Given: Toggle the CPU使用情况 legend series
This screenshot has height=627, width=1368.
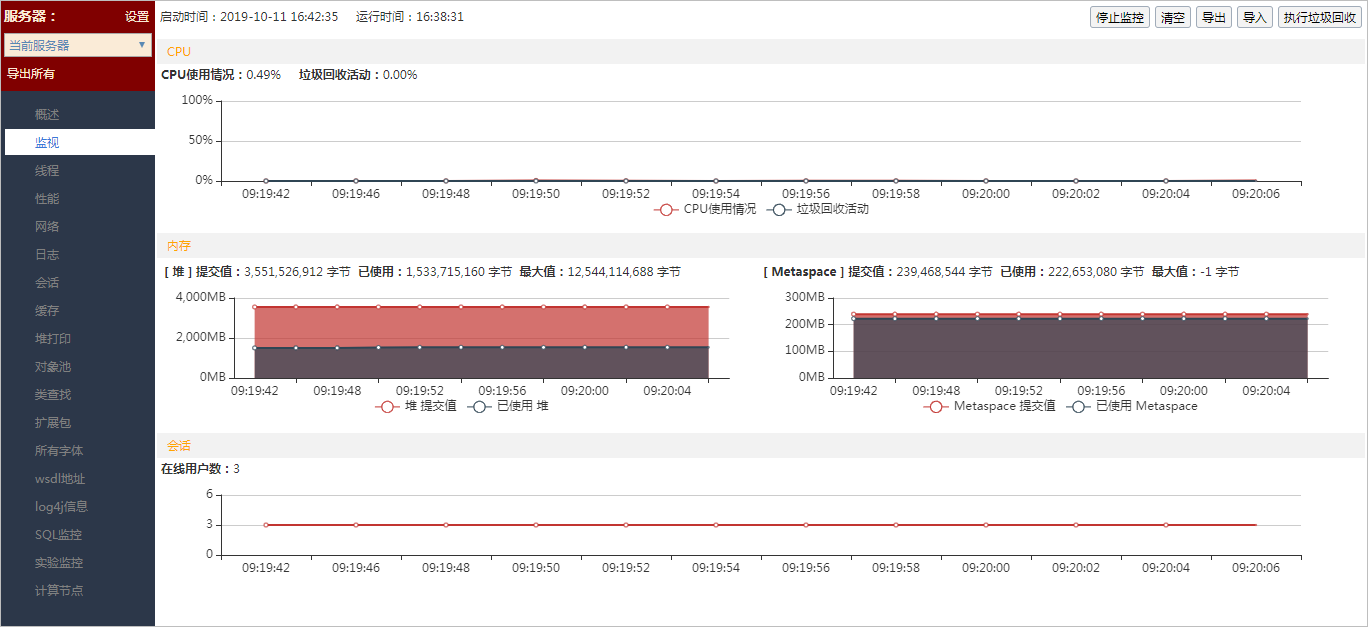Looking at the screenshot, I should 705,210.
